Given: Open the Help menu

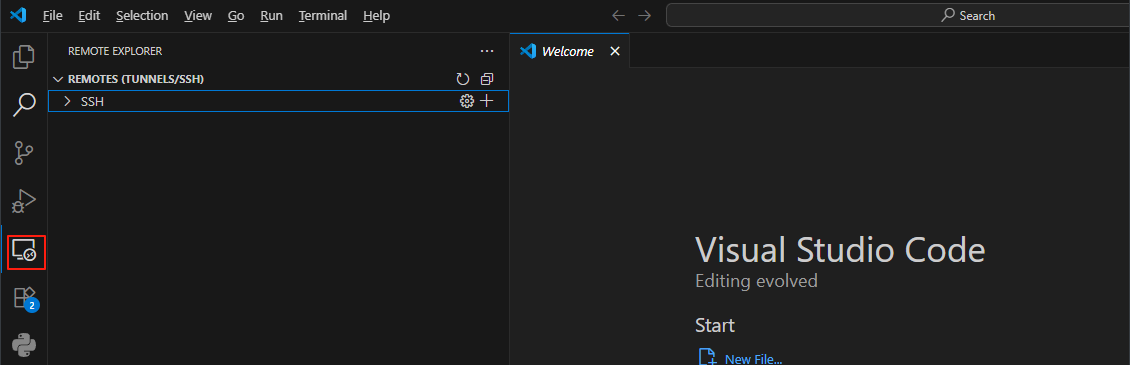Looking at the screenshot, I should click(376, 15).
